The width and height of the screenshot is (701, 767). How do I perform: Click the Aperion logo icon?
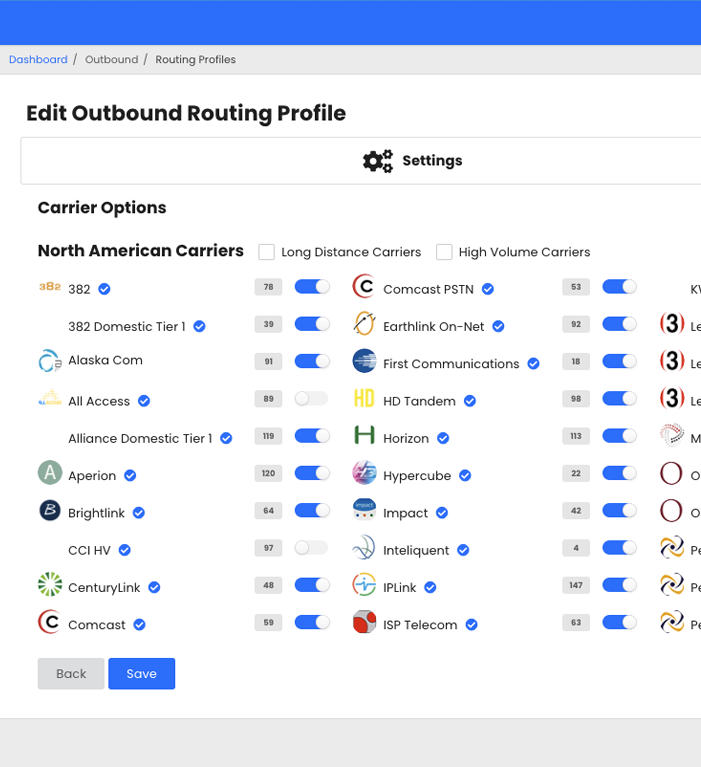coord(50,473)
